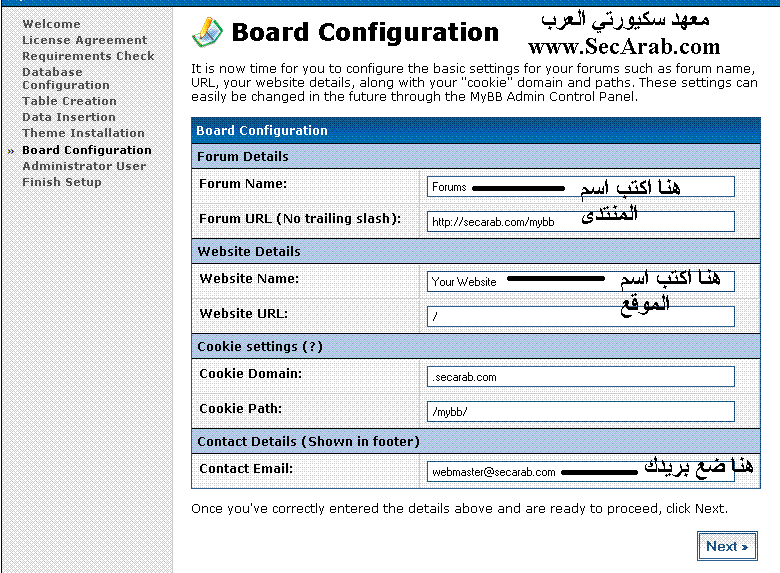Click the Cookie Domain: label
The width and height of the screenshot is (780, 573).
251,373
